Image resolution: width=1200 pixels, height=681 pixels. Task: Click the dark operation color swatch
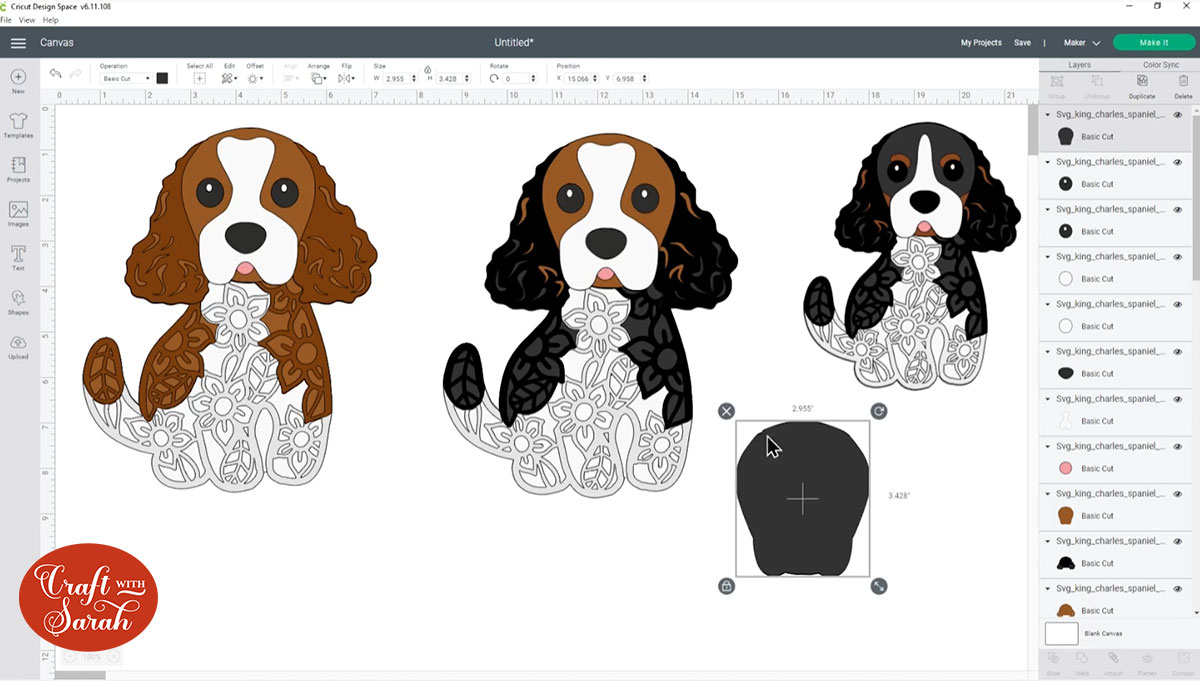(162, 78)
